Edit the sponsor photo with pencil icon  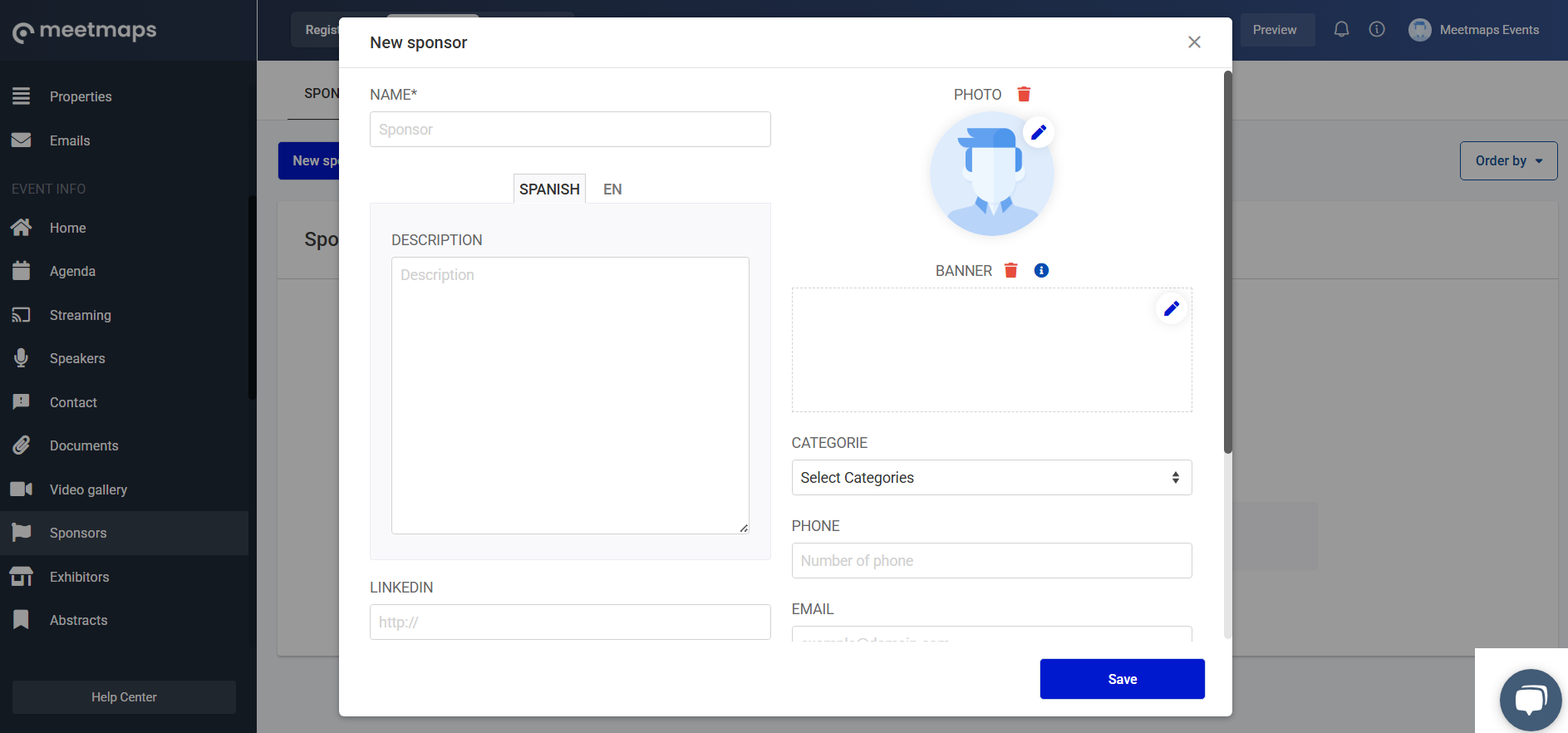pyautogui.click(x=1038, y=132)
